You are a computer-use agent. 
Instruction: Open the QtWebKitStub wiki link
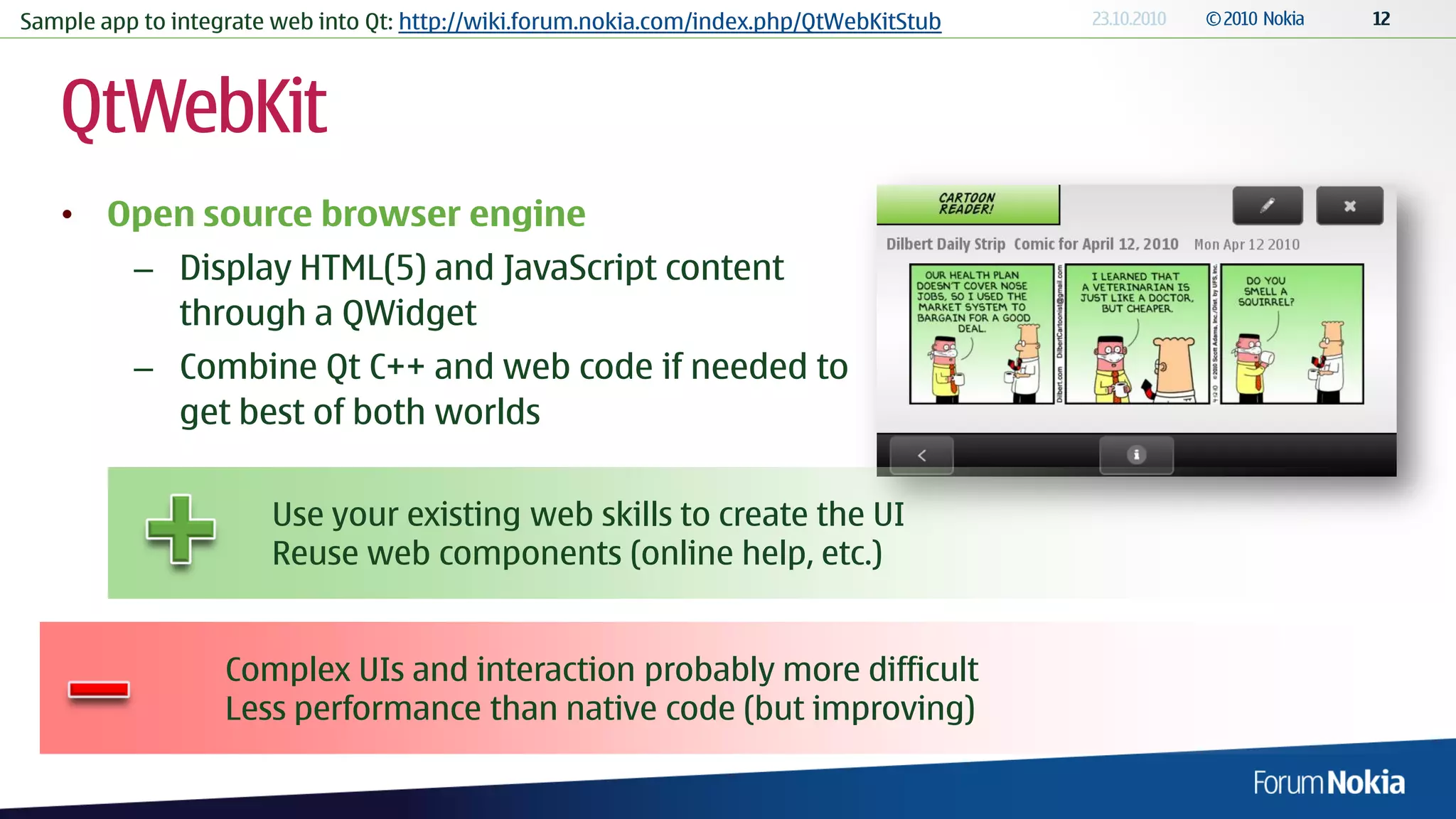[x=669, y=21]
